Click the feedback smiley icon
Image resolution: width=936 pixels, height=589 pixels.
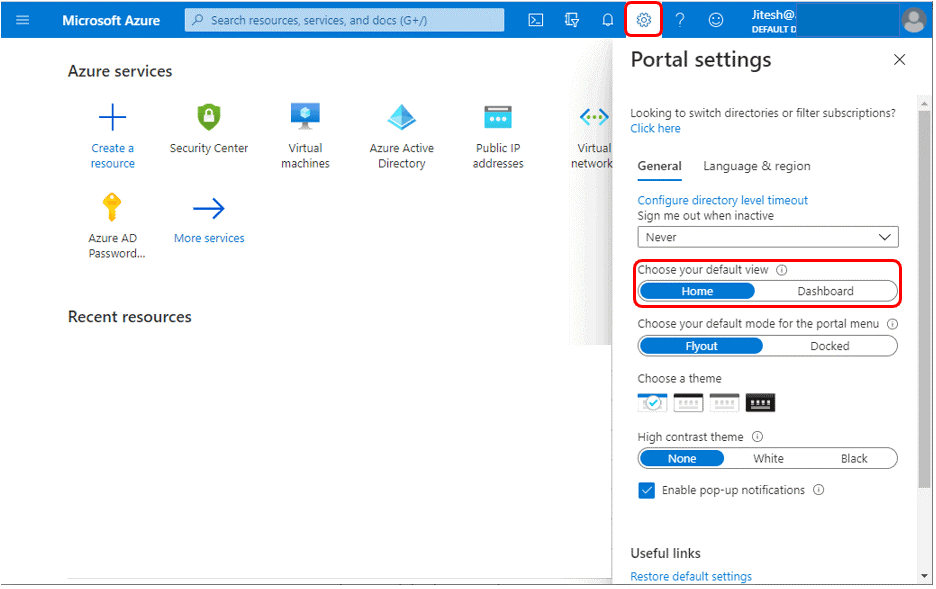(x=716, y=20)
